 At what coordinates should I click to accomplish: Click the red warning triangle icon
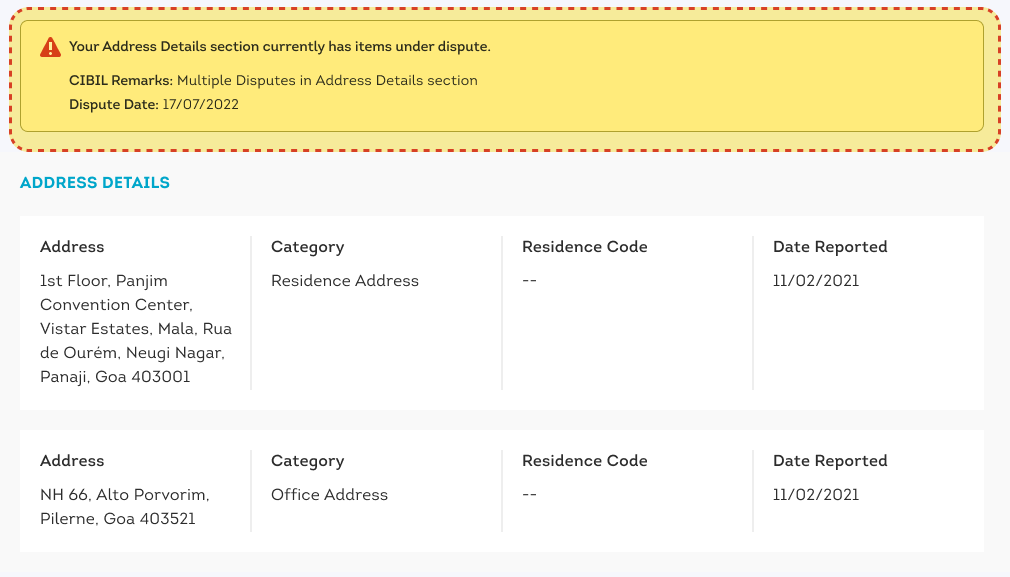click(x=50, y=47)
